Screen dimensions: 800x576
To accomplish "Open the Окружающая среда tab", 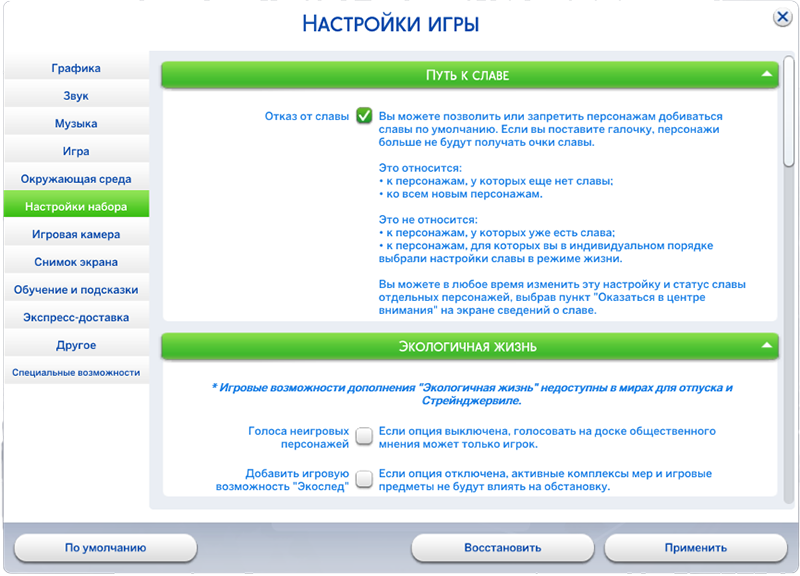I will 76,179.
